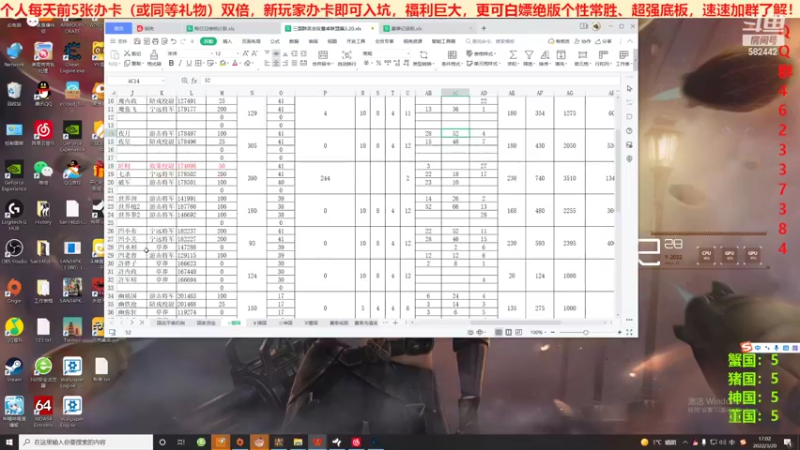Switch to the 猪国 sheet tab

260,323
